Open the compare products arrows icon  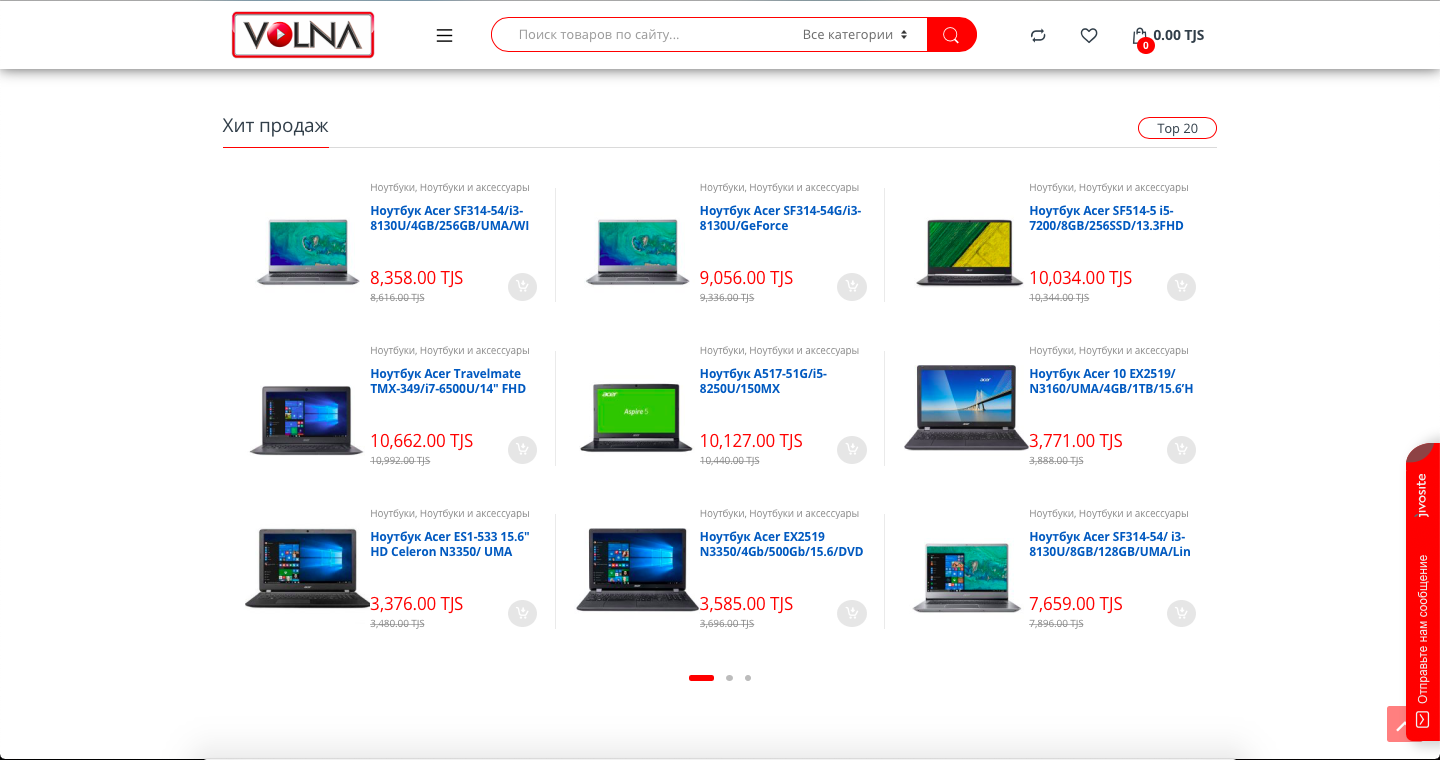pyautogui.click(x=1038, y=35)
